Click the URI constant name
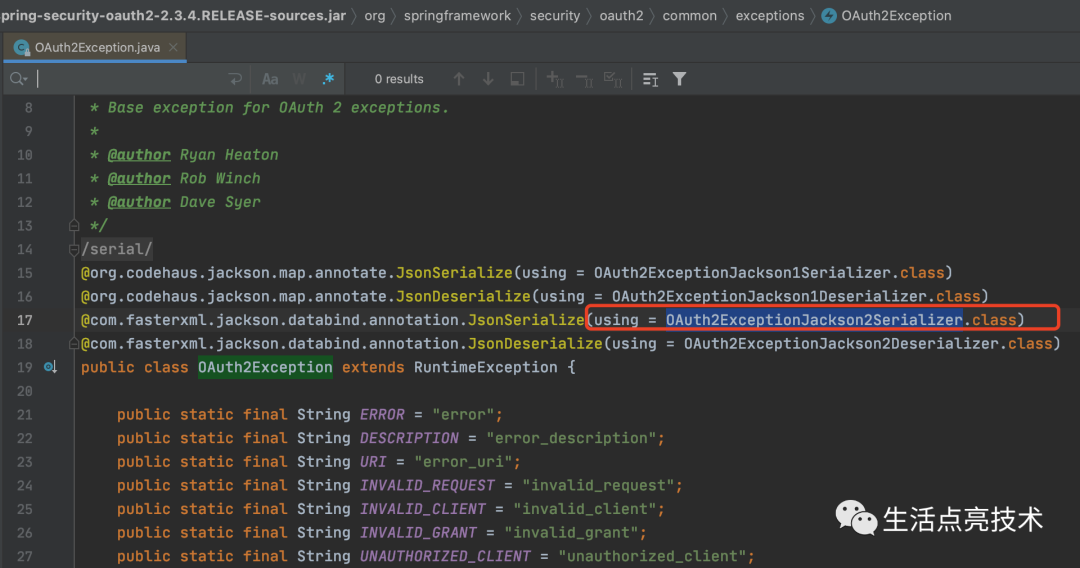Image resolution: width=1080 pixels, height=568 pixels. pos(373,461)
